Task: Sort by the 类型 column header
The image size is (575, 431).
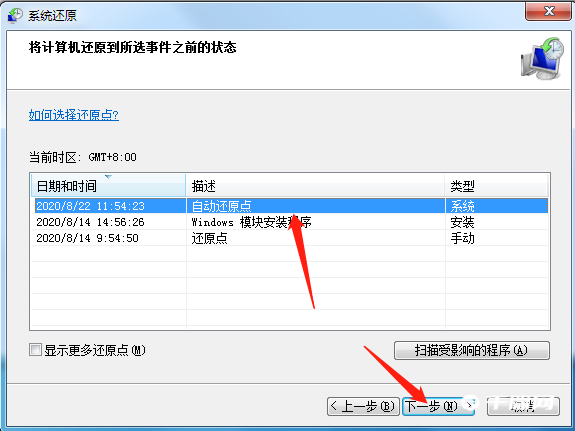Action: (497, 186)
